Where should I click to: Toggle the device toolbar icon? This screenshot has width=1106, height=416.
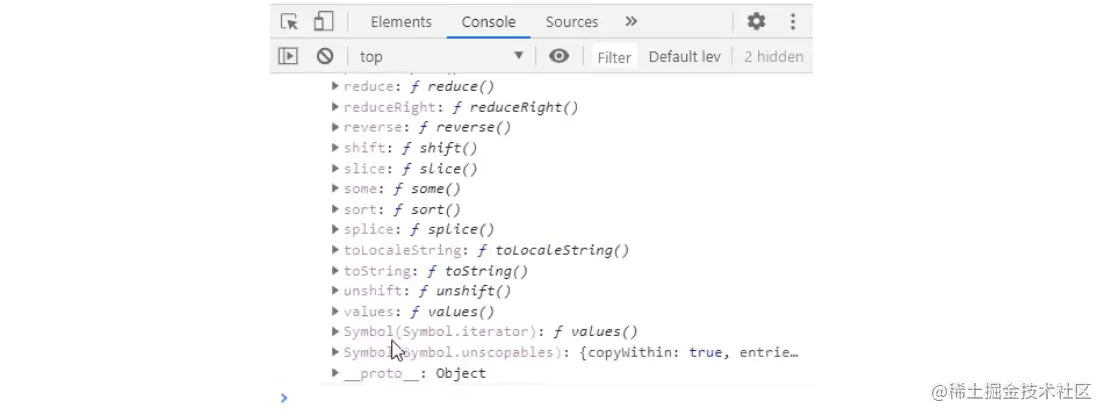coord(323,22)
